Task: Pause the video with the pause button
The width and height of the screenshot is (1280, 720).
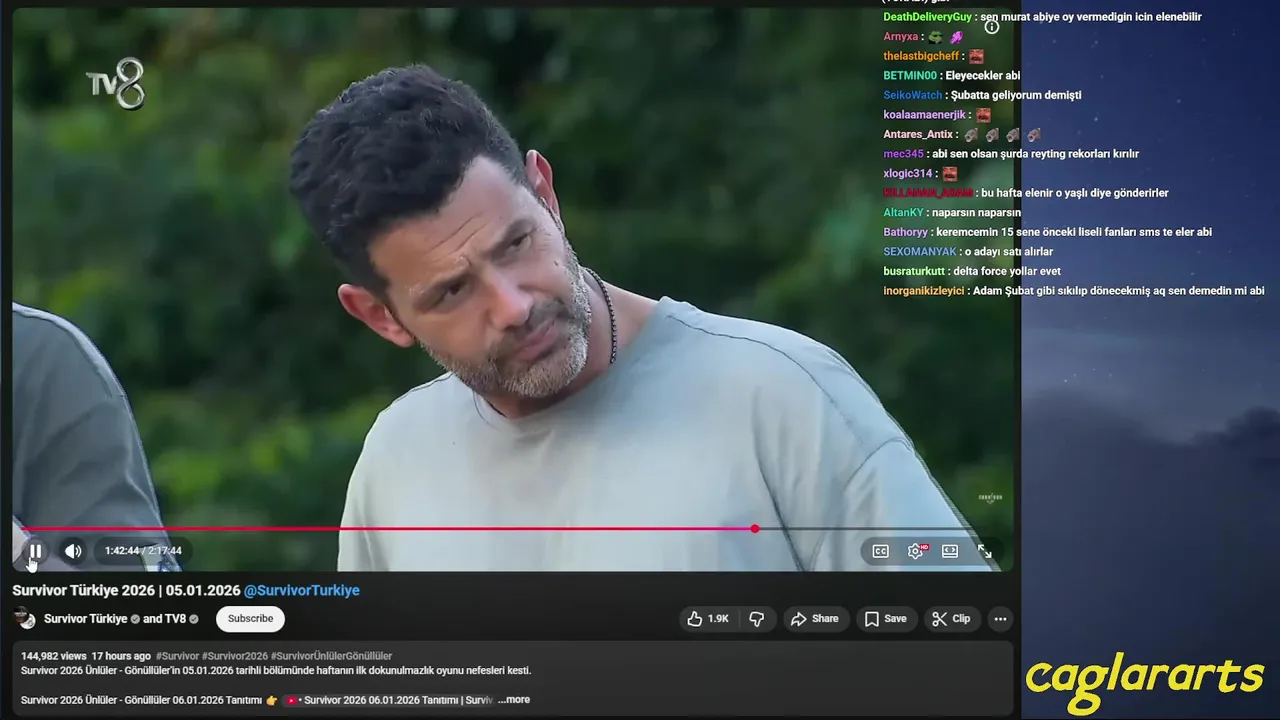Action: pos(35,551)
